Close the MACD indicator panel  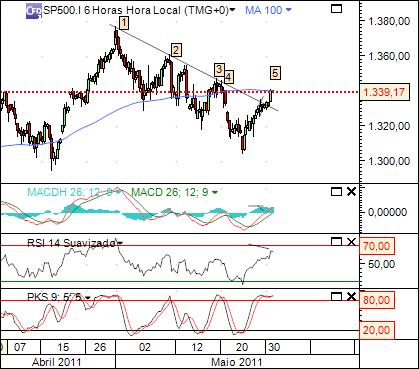pos(351,192)
